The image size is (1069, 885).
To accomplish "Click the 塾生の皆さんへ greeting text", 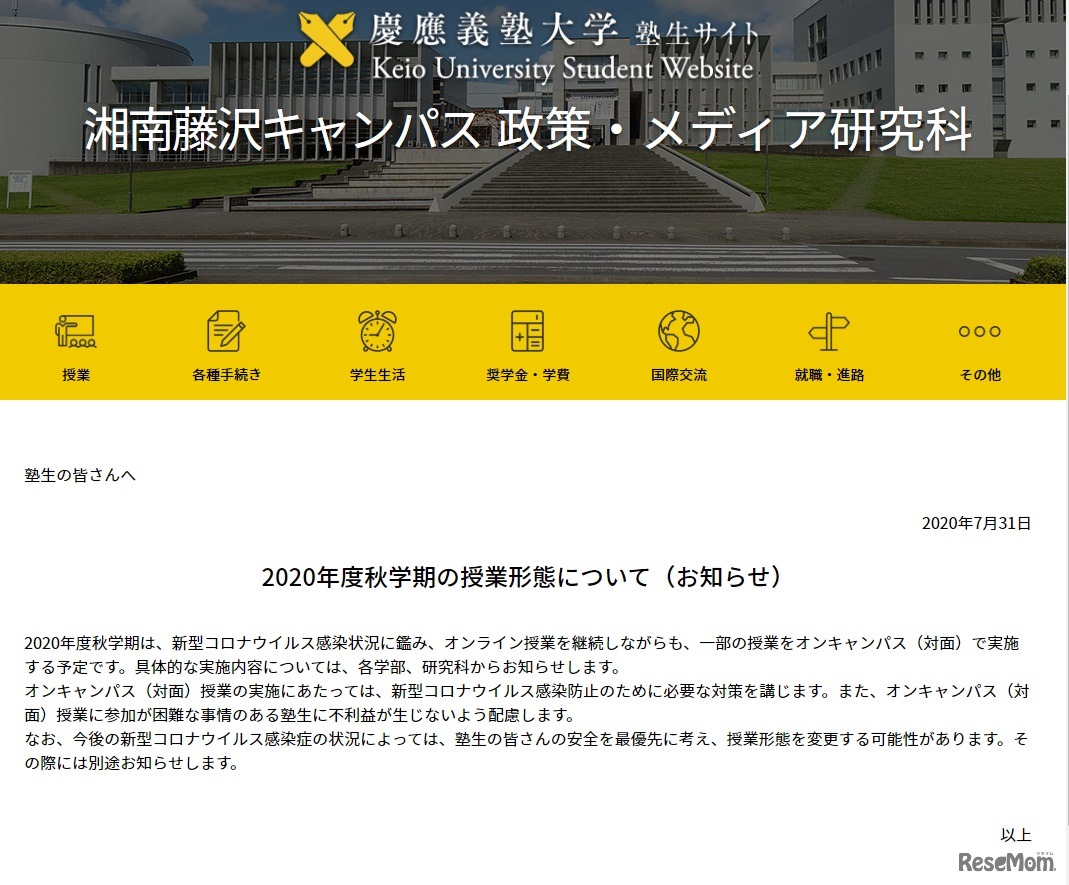I will pos(80,476).
